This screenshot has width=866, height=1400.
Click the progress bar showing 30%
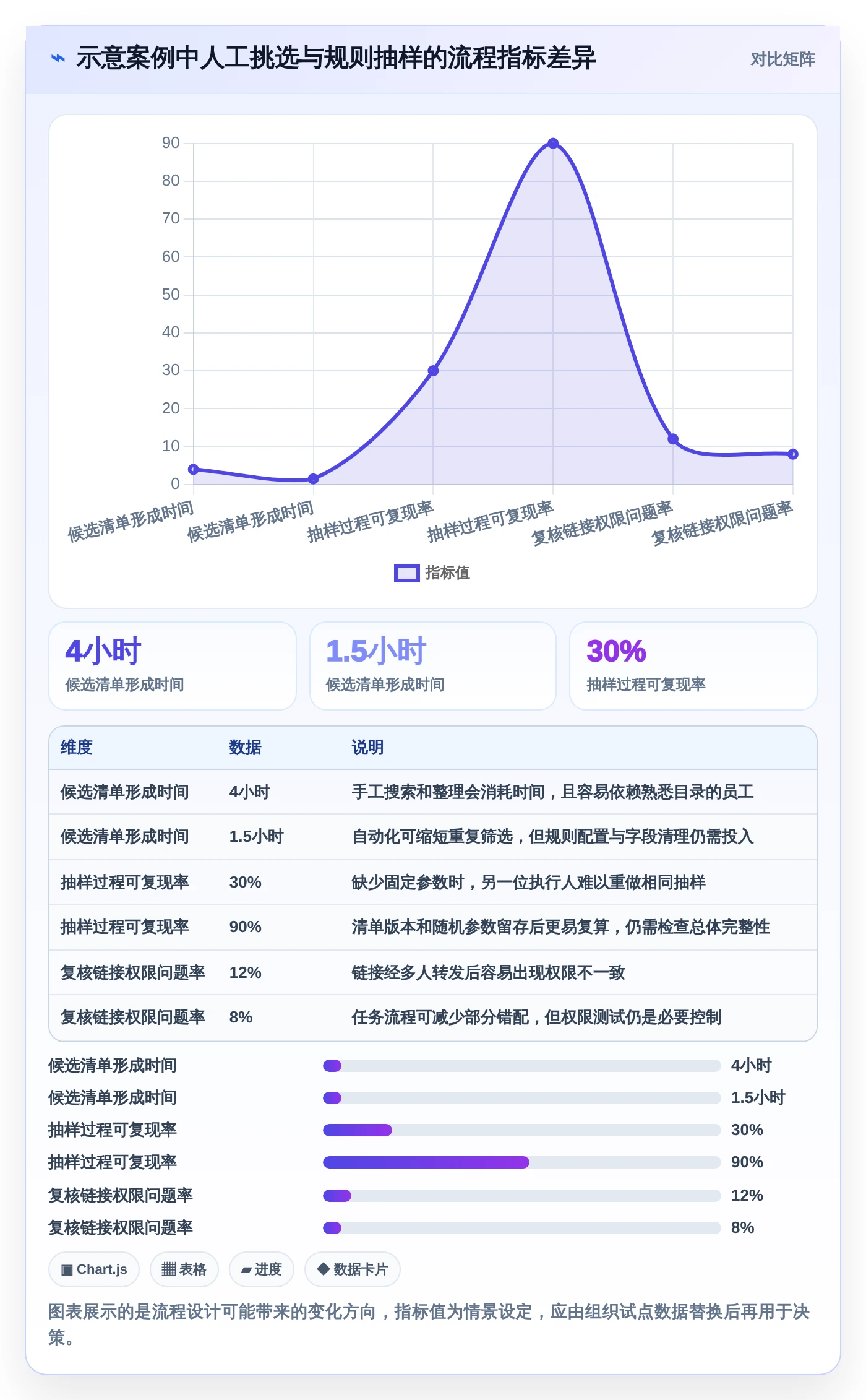click(x=522, y=1130)
